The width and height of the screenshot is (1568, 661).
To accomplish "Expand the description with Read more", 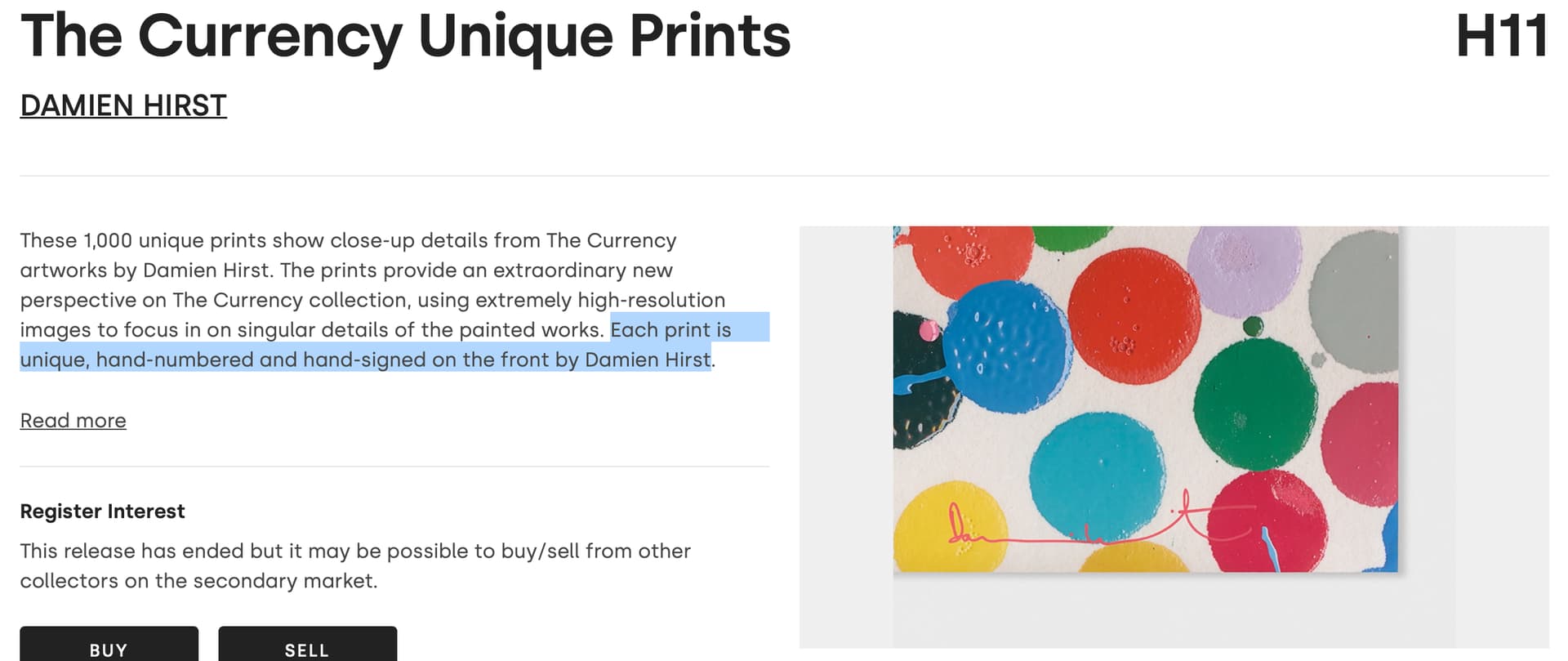I will (73, 420).
